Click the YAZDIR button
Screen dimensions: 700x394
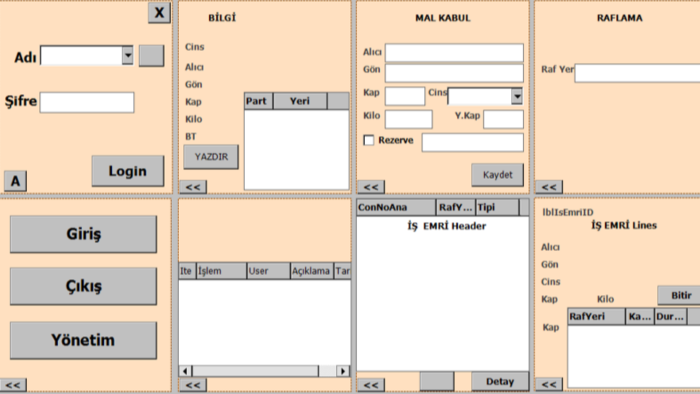(x=211, y=157)
